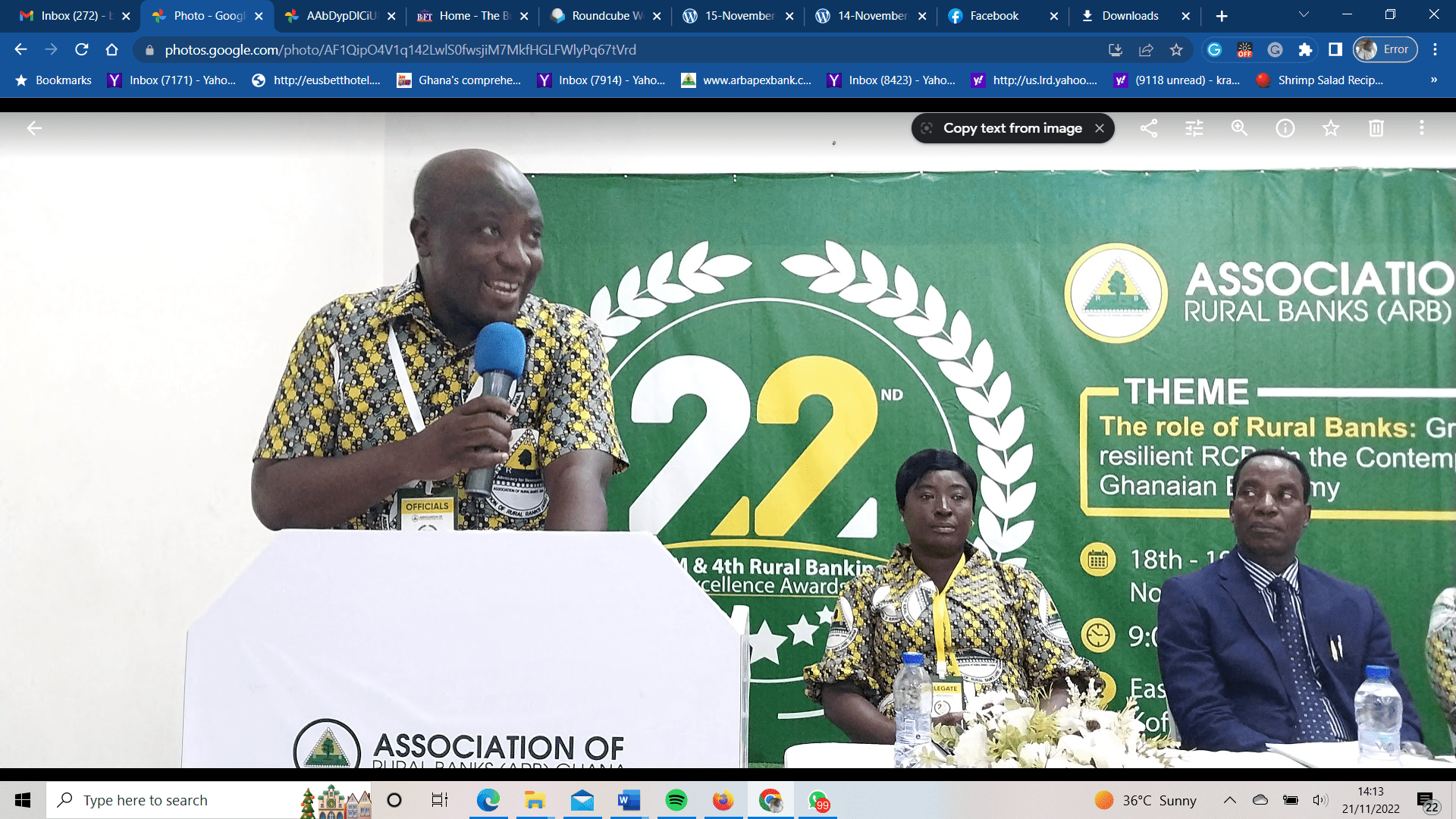Show photo info panel

[1285, 128]
